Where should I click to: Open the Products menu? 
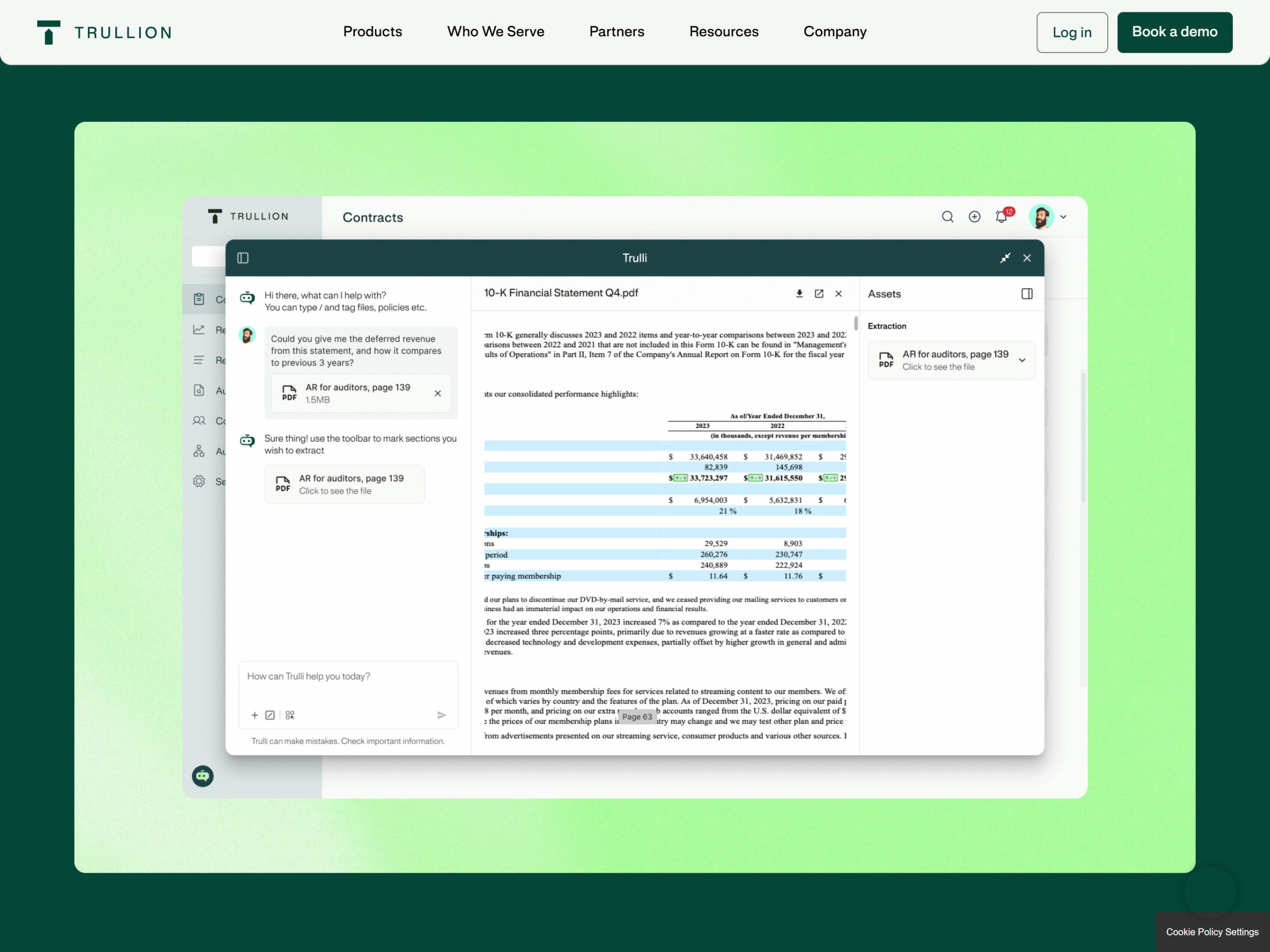coord(372,32)
